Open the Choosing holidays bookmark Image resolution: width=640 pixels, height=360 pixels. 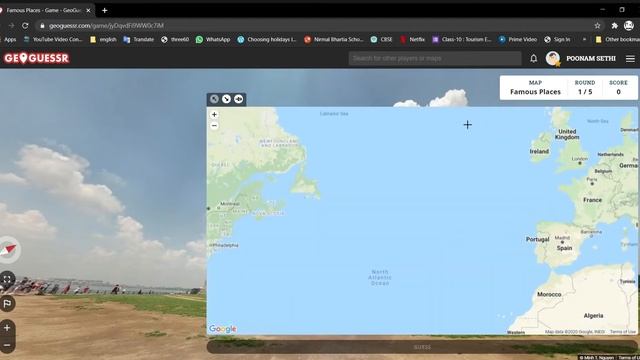point(267,40)
